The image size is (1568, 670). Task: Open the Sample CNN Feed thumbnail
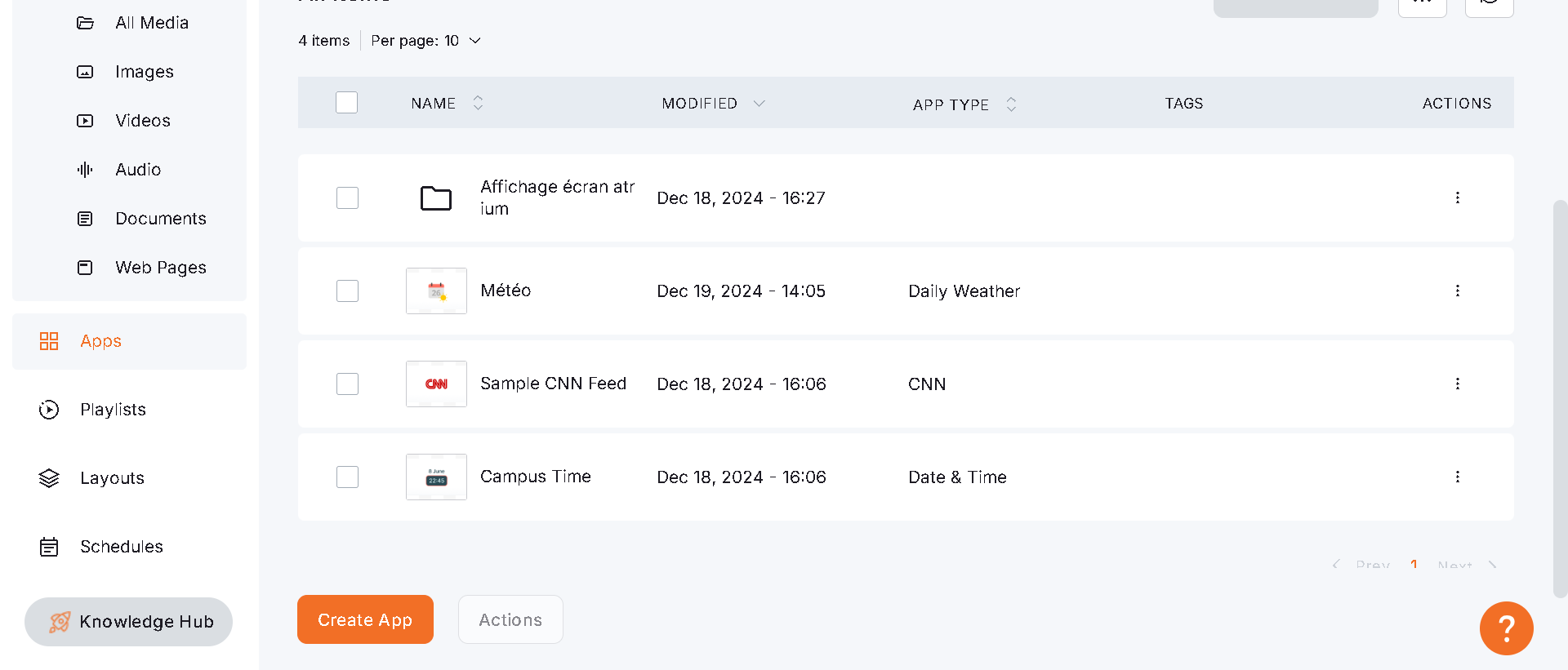(x=436, y=384)
